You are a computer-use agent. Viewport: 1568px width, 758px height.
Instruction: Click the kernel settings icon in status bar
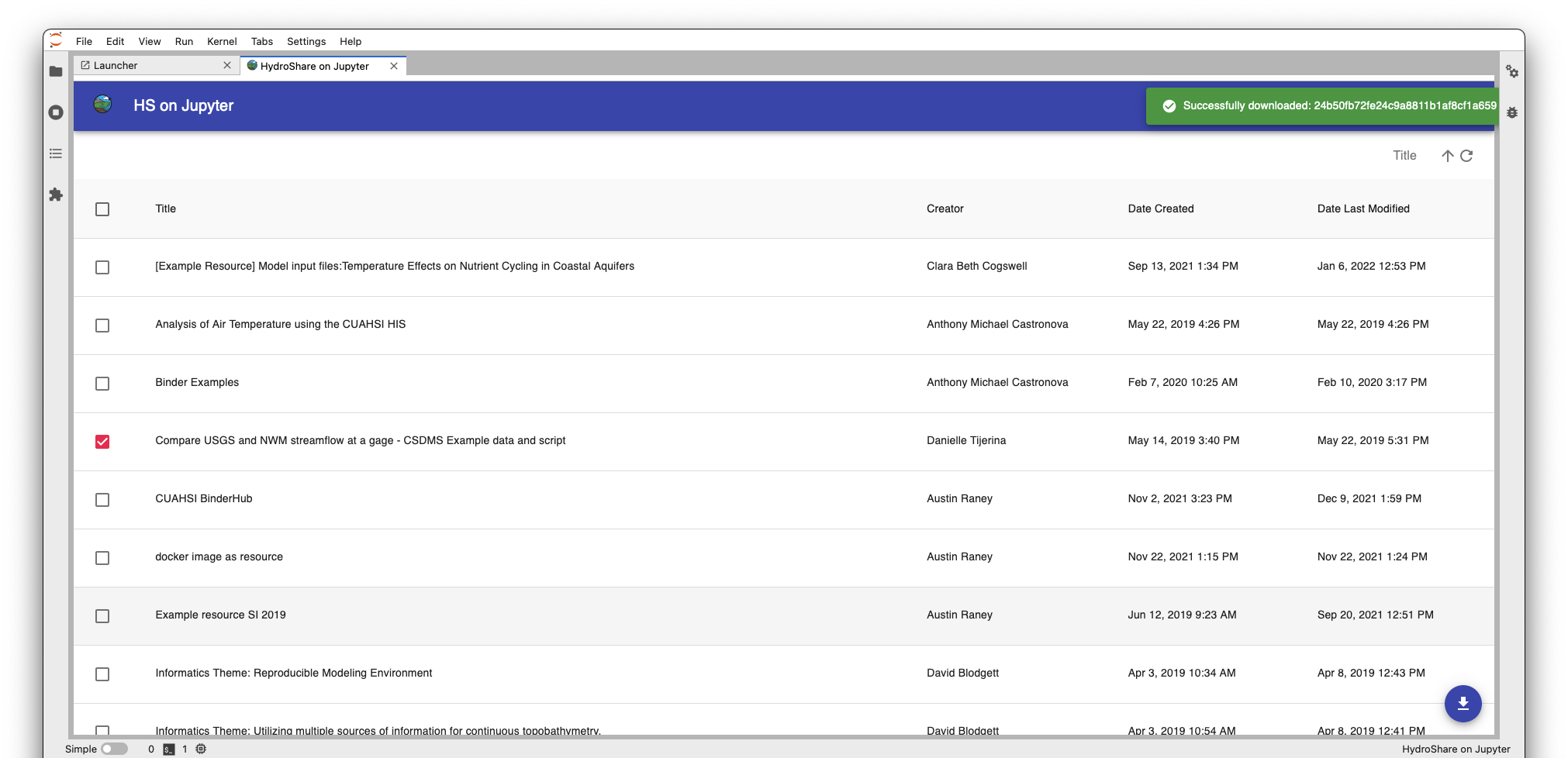201,749
